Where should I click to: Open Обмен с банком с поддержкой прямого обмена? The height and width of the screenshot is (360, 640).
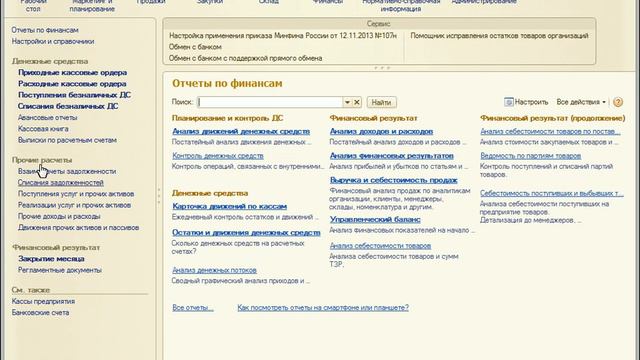(x=246, y=58)
